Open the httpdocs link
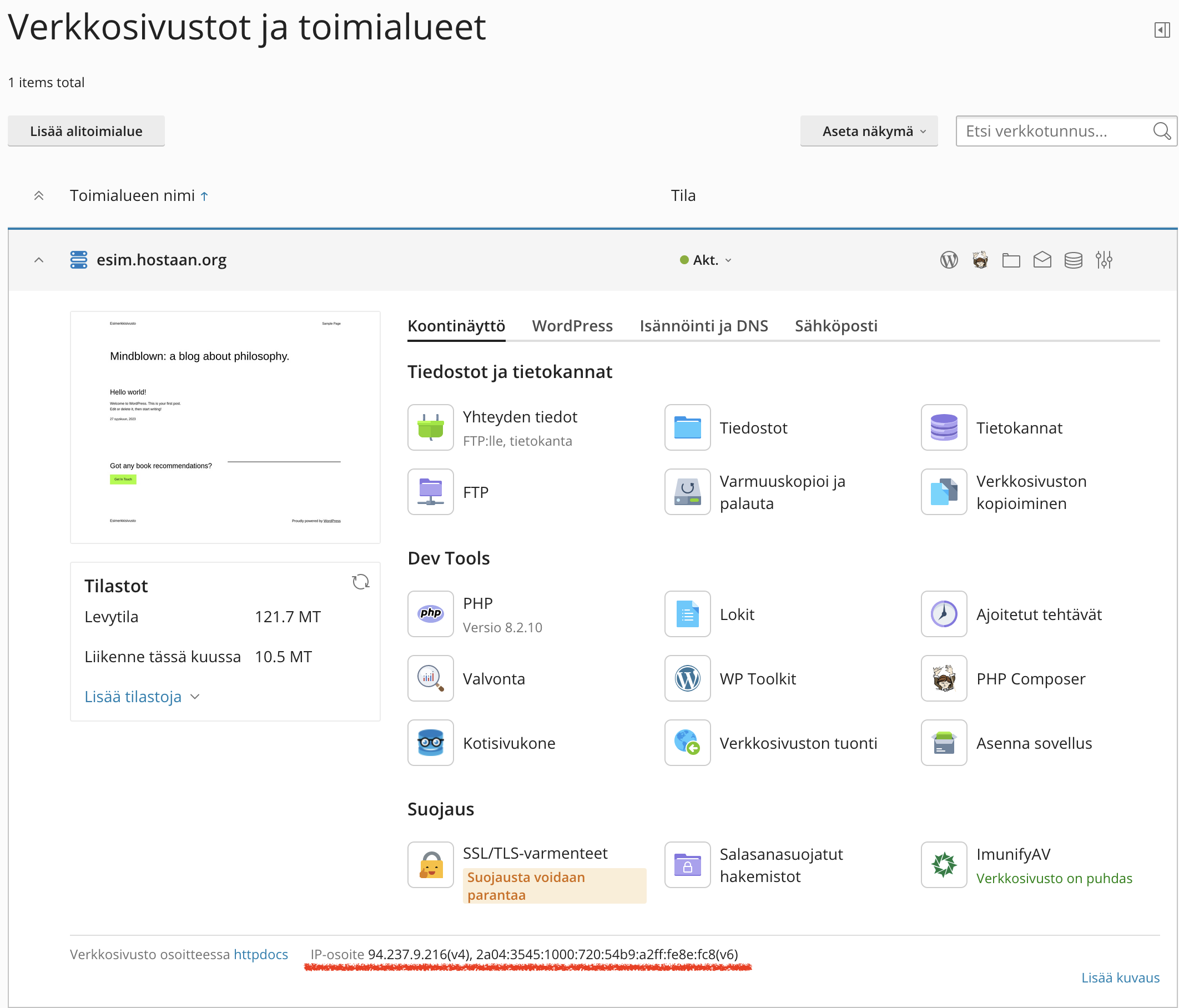The image size is (1179, 1008). coord(260,954)
